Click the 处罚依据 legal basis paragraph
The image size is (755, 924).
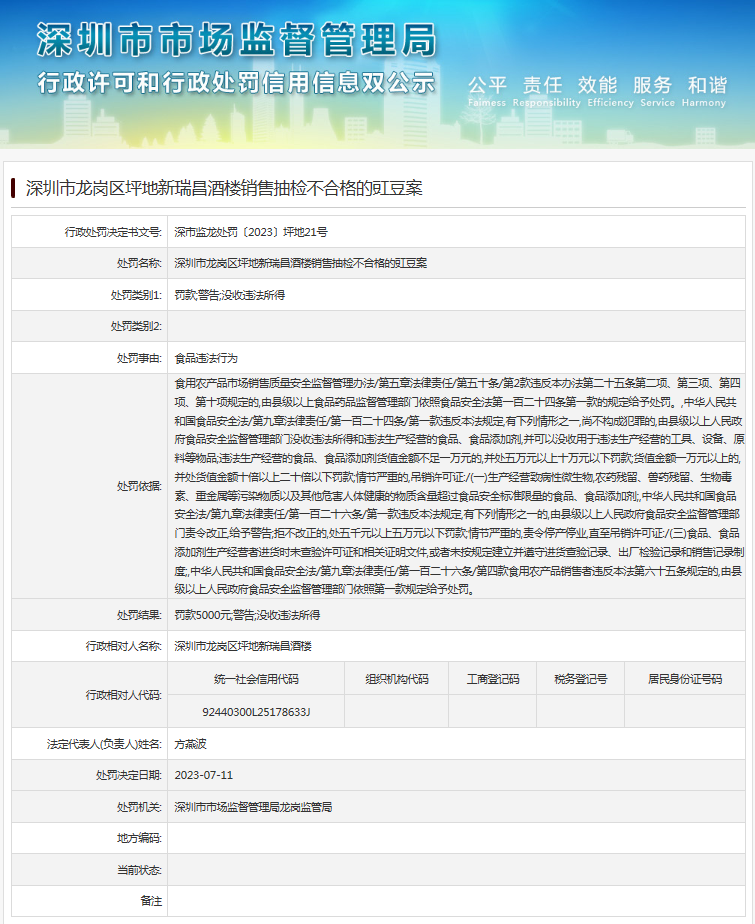coord(459,486)
